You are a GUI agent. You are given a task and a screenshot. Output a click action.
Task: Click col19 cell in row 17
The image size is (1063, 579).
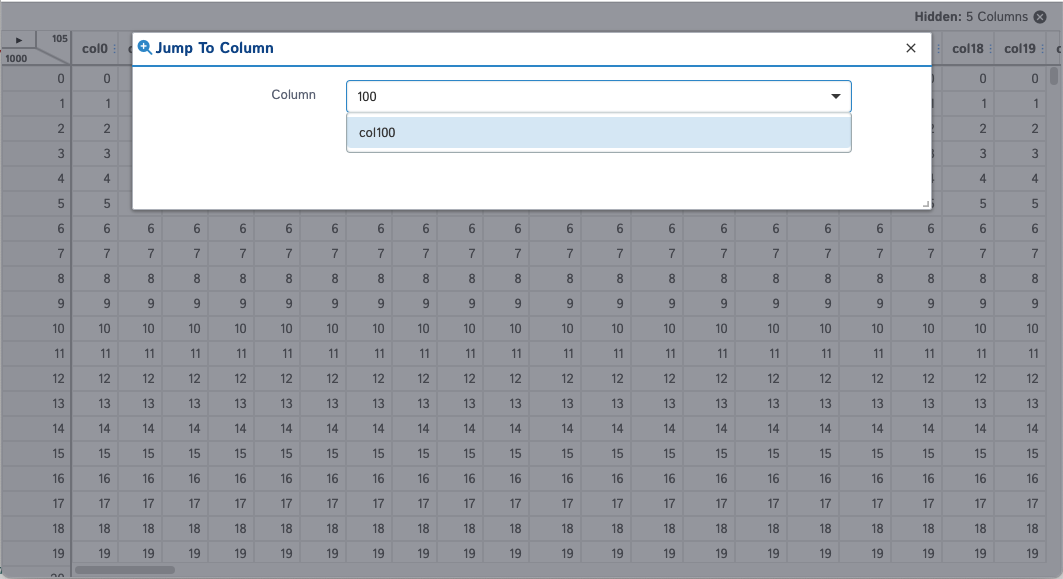click(x=1020, y=504)
